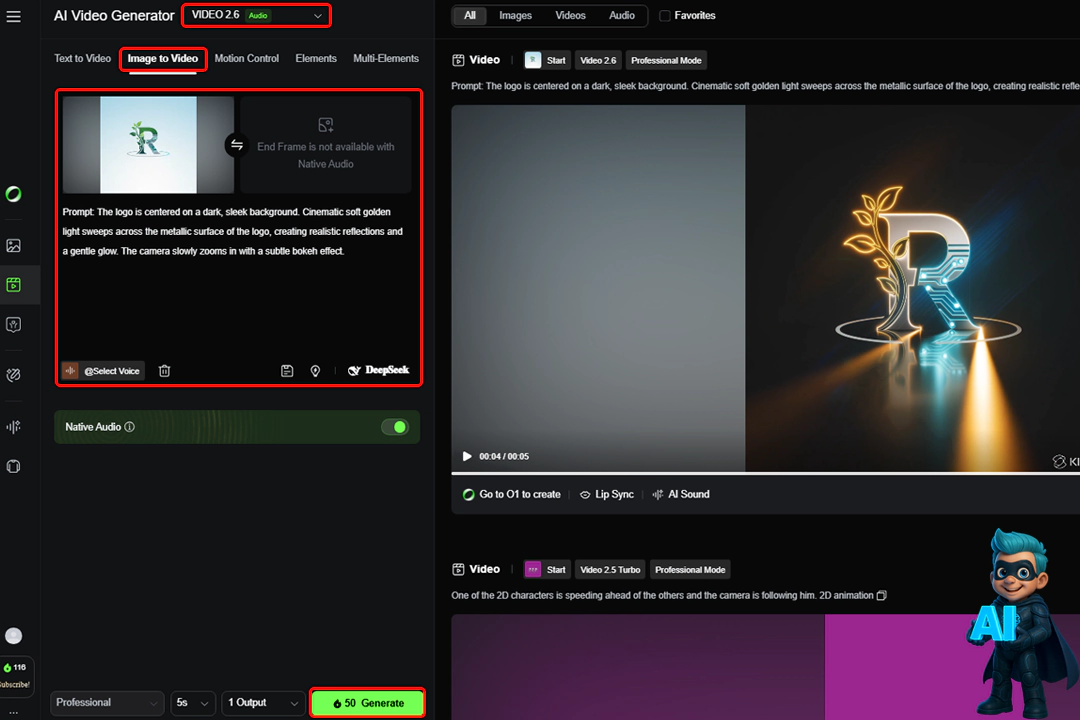
Task: Click the uploaded start frame logo thumbnail
Action: (148, 145)
